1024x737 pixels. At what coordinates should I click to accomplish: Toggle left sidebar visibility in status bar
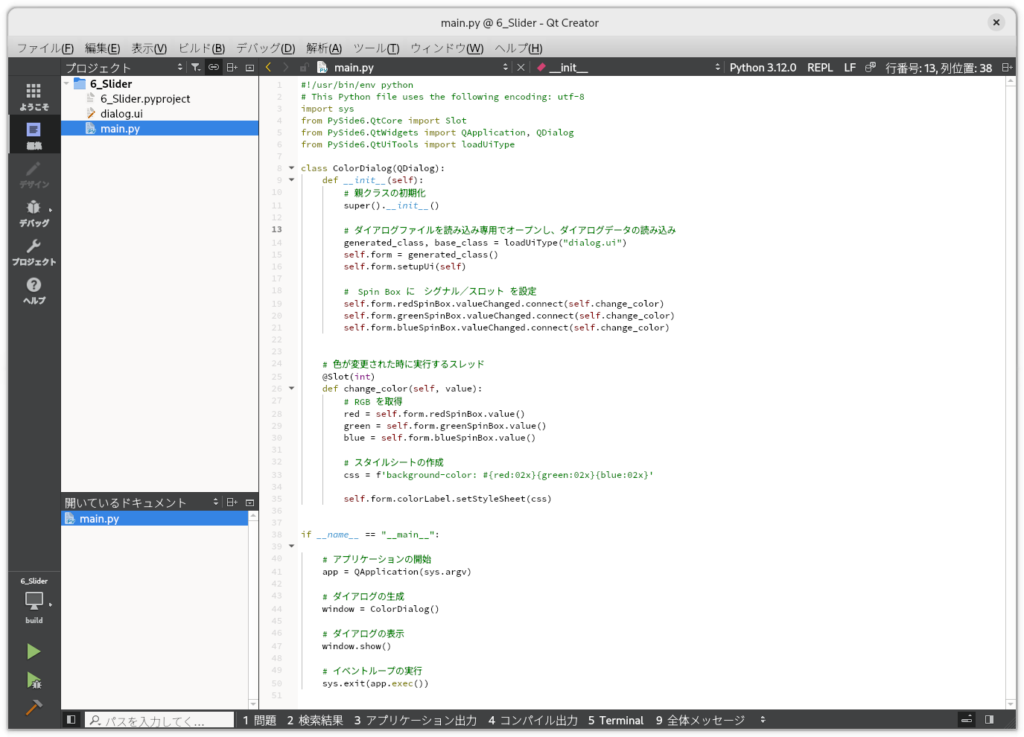coord(71,719)
